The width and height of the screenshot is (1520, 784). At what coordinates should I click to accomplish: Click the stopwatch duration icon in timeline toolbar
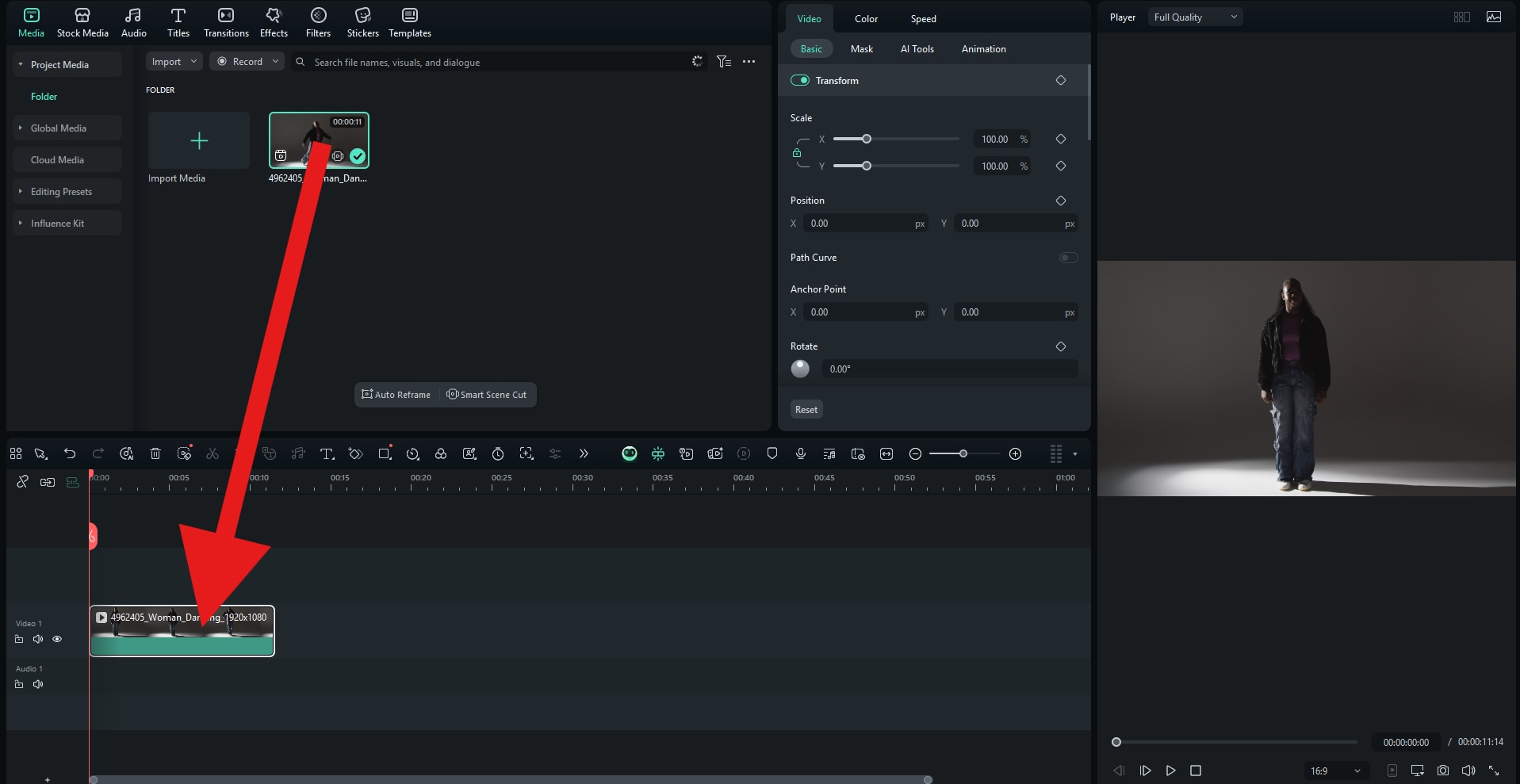pyautogui.click(x=498, y=453)
